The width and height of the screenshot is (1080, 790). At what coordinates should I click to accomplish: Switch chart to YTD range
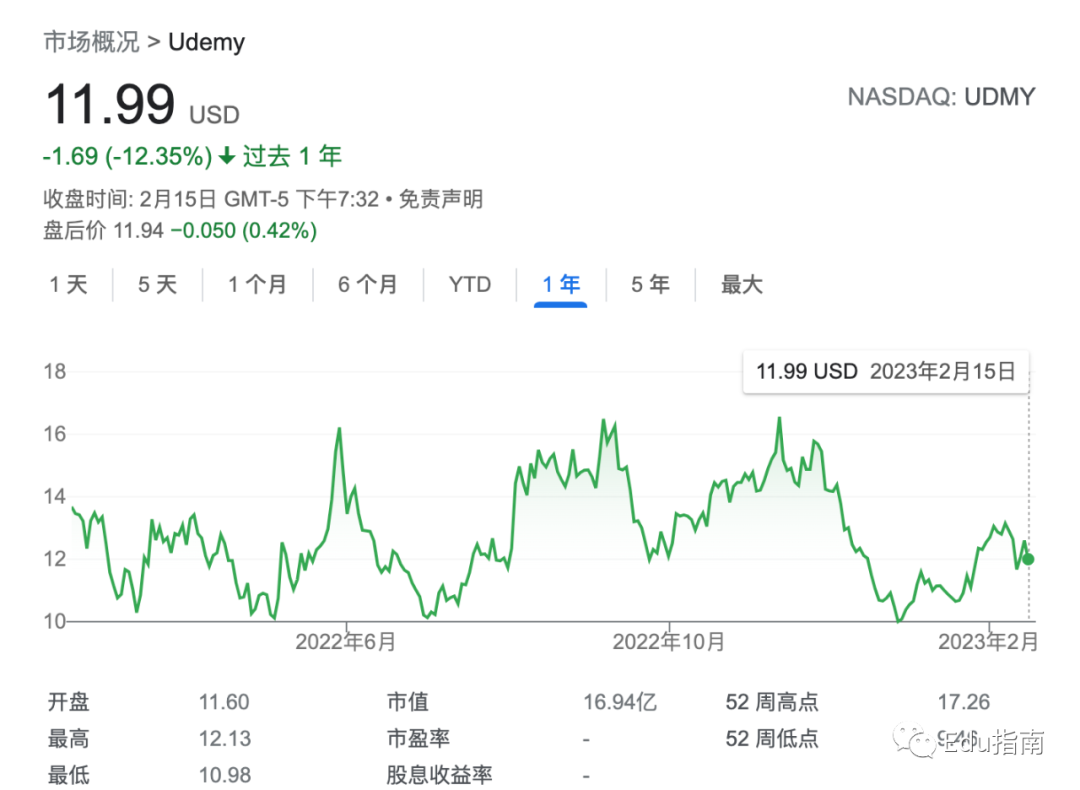click(470, 285)
